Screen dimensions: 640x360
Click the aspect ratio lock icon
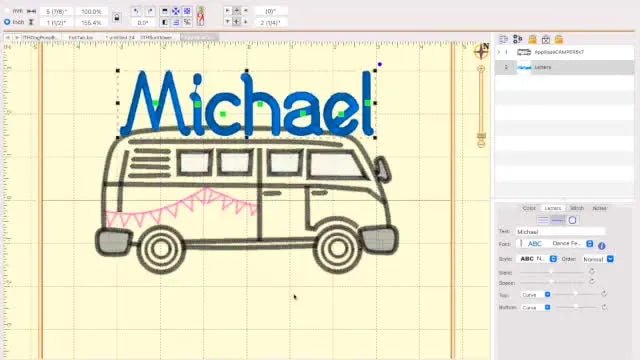[117, 18]
